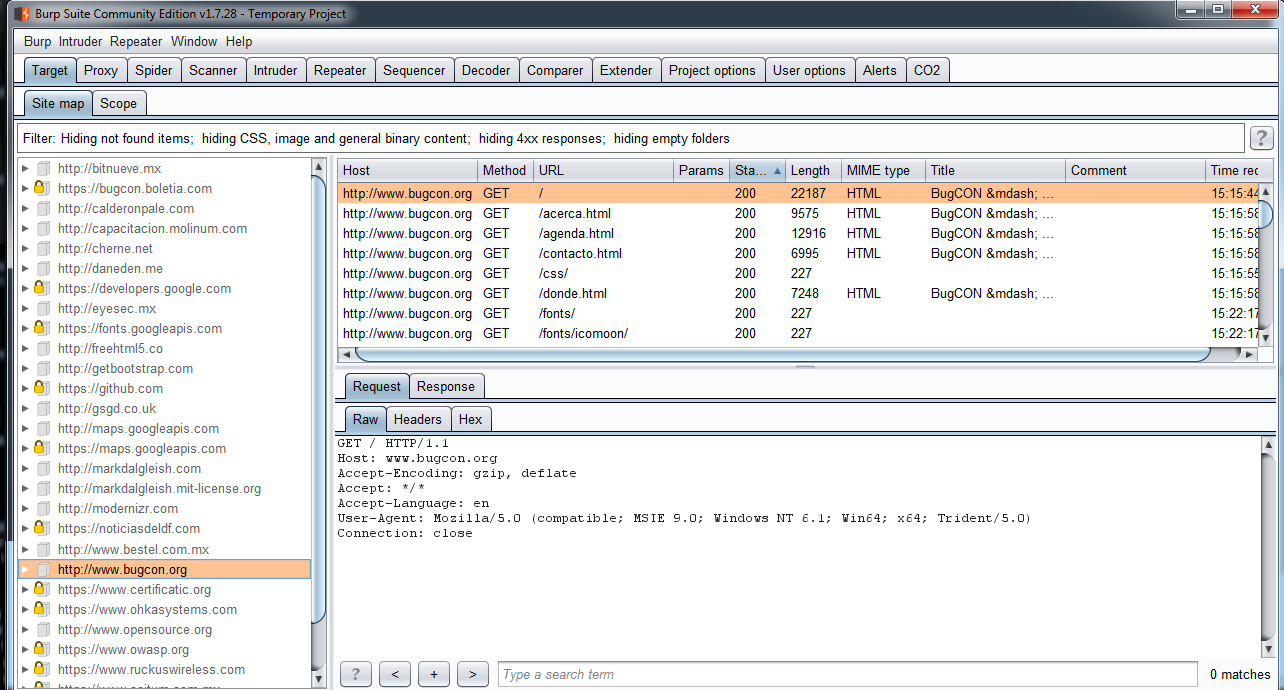Click the search help question mark button
1284x690 pixels.
356,674
